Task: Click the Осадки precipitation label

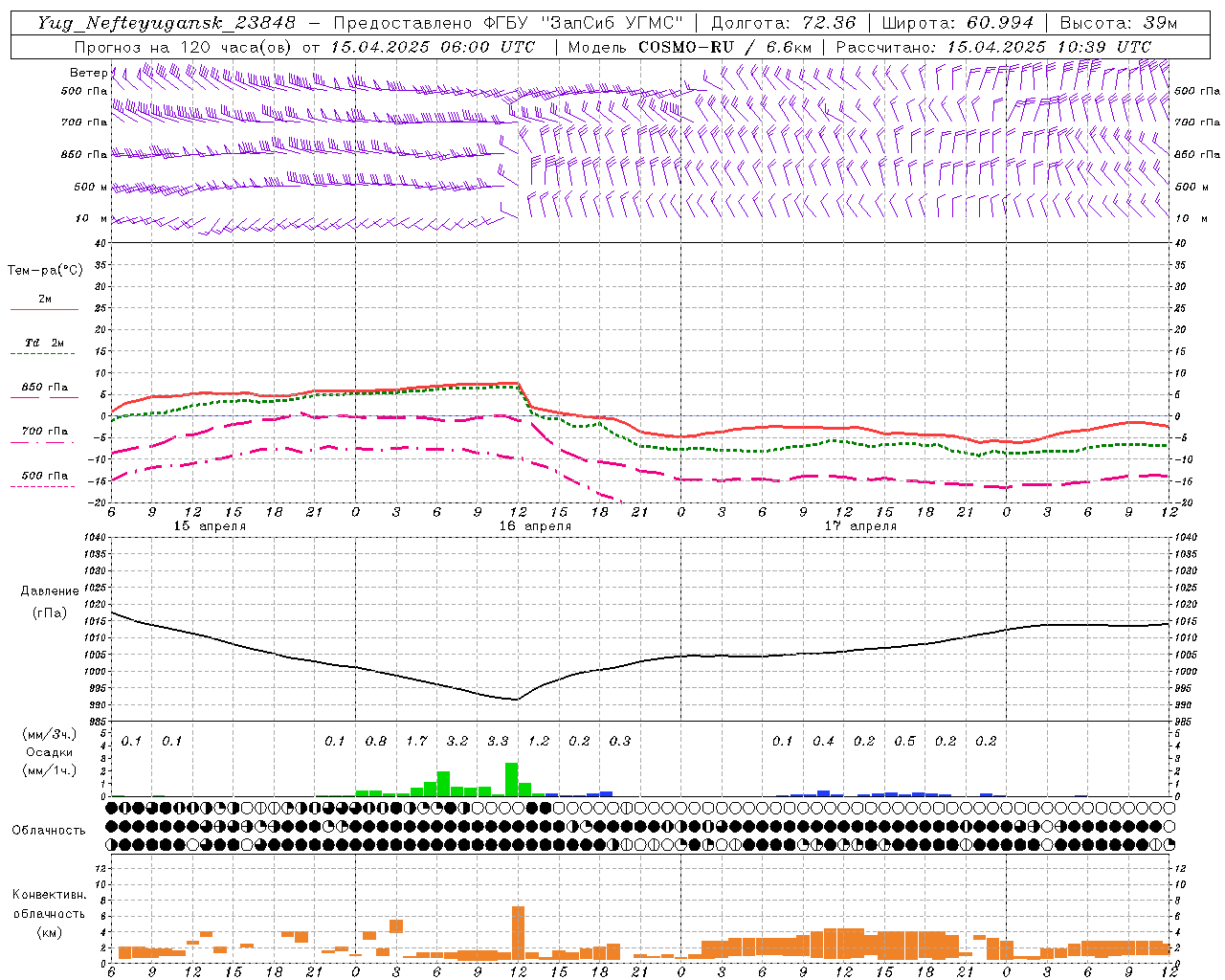Action: click(x=50, y=752)
